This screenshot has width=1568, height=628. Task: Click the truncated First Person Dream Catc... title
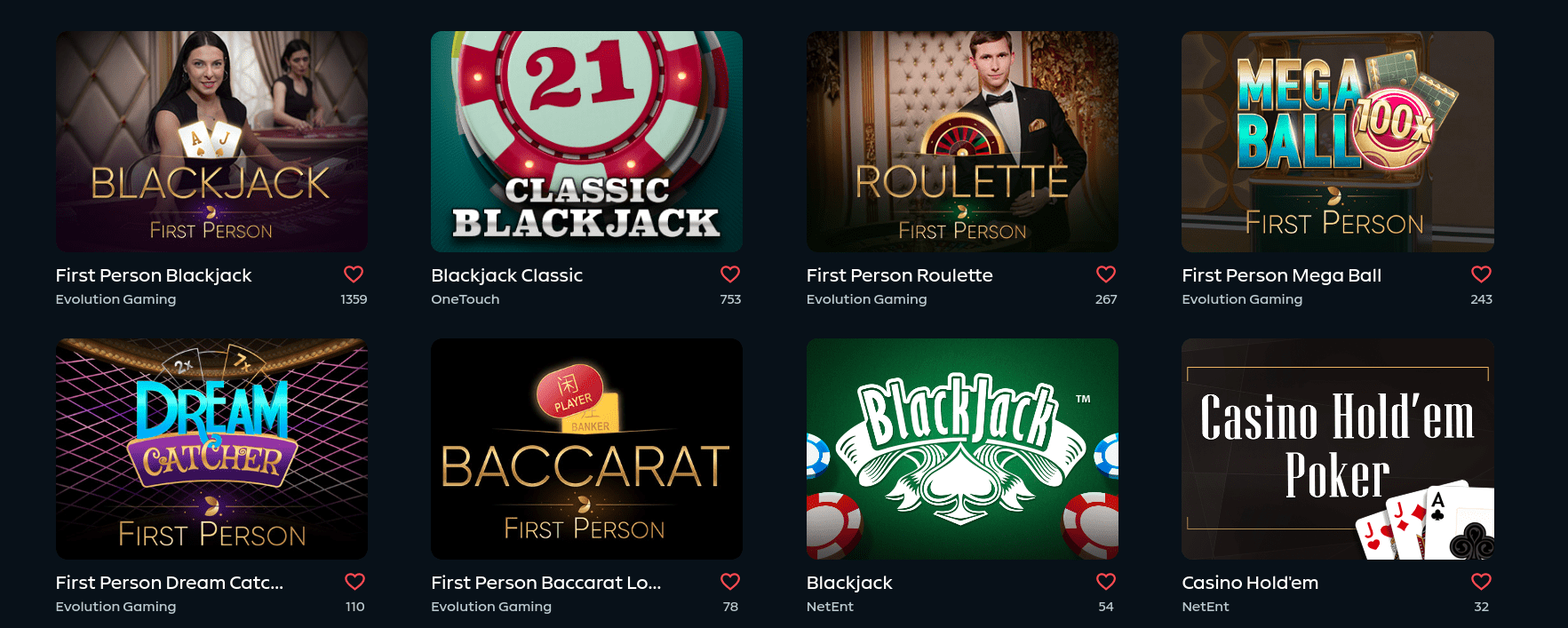pos(170,583)
